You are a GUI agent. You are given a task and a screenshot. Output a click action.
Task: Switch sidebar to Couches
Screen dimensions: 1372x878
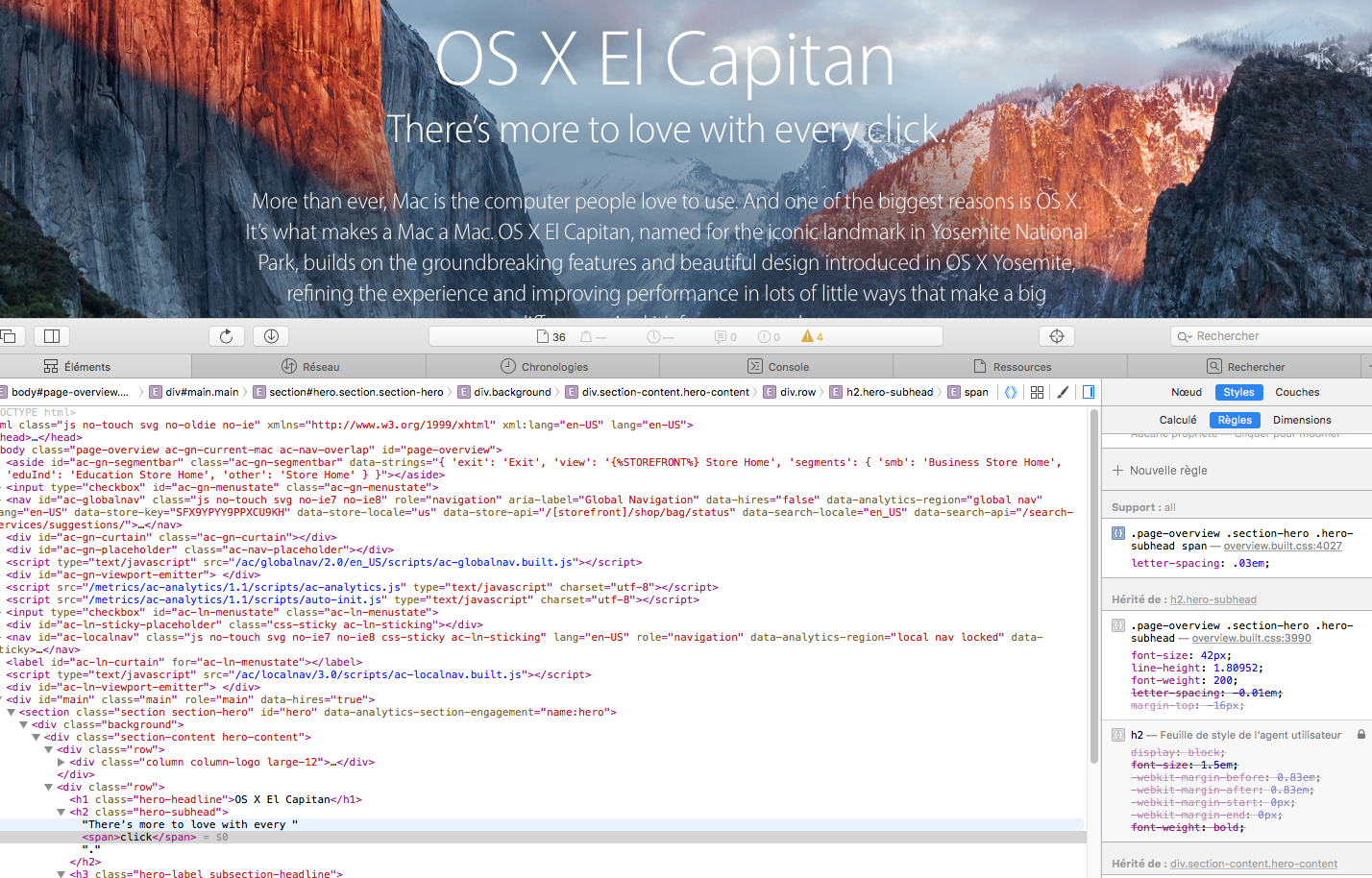pyautogui.click(x=1297, y=392)
